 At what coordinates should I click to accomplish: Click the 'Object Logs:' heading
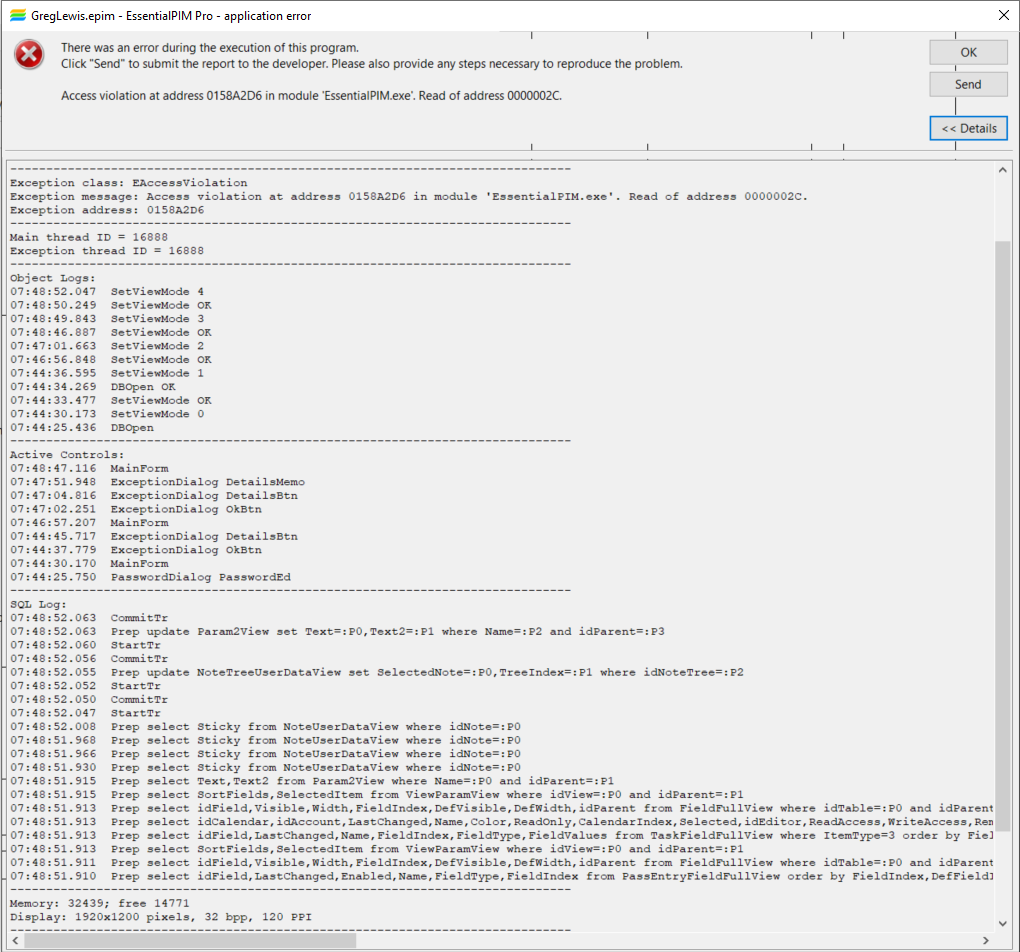53,279
